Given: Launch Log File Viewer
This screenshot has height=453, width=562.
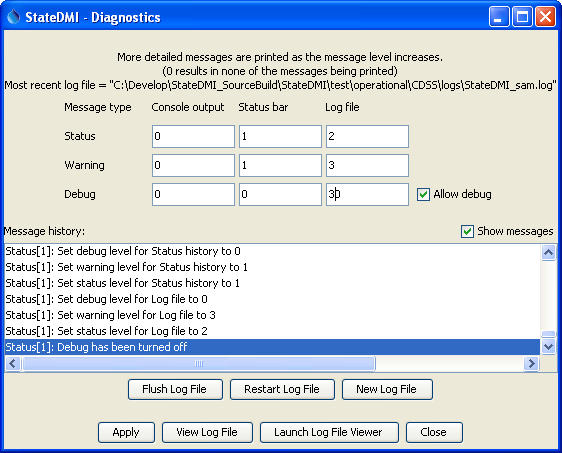Looking at the screenshot, I should [329, 432].
